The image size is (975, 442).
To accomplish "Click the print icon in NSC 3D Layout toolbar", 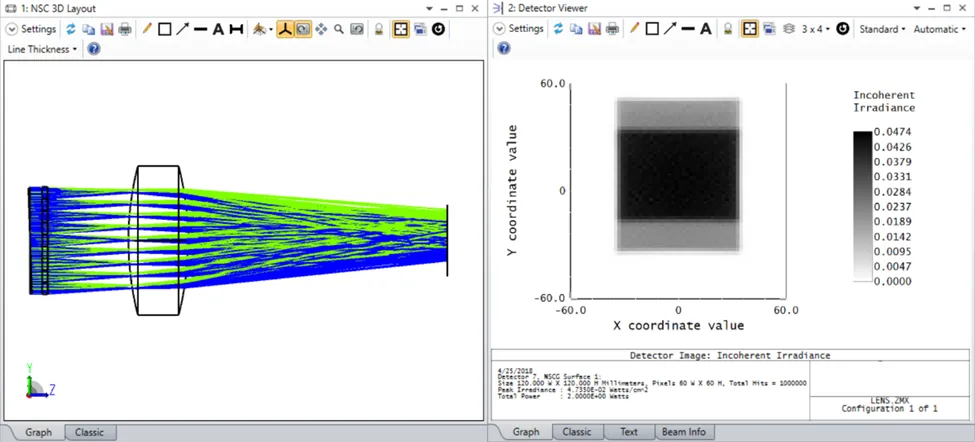I will coord(124,29).
